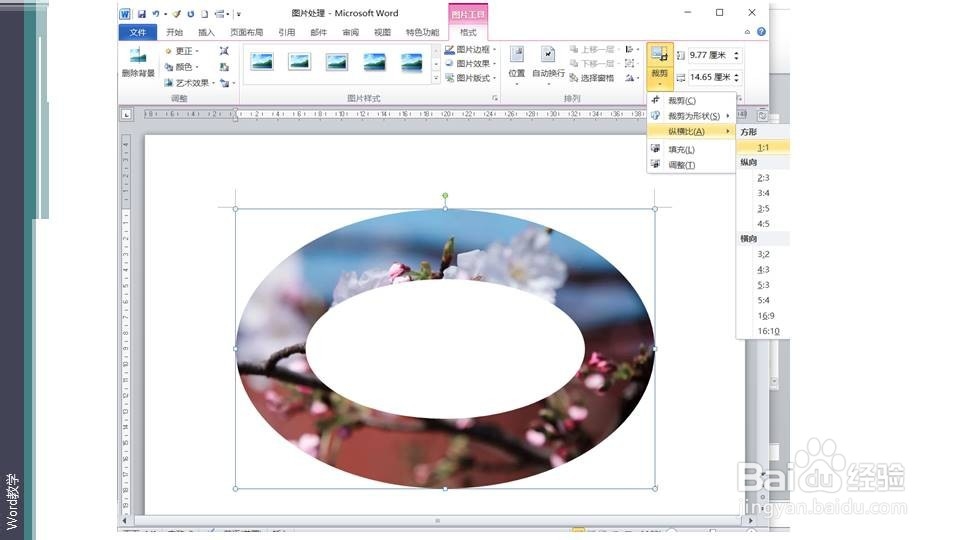Customize quick access toolbar dropdown arrow
960x540 pixels.
(239, 13)
